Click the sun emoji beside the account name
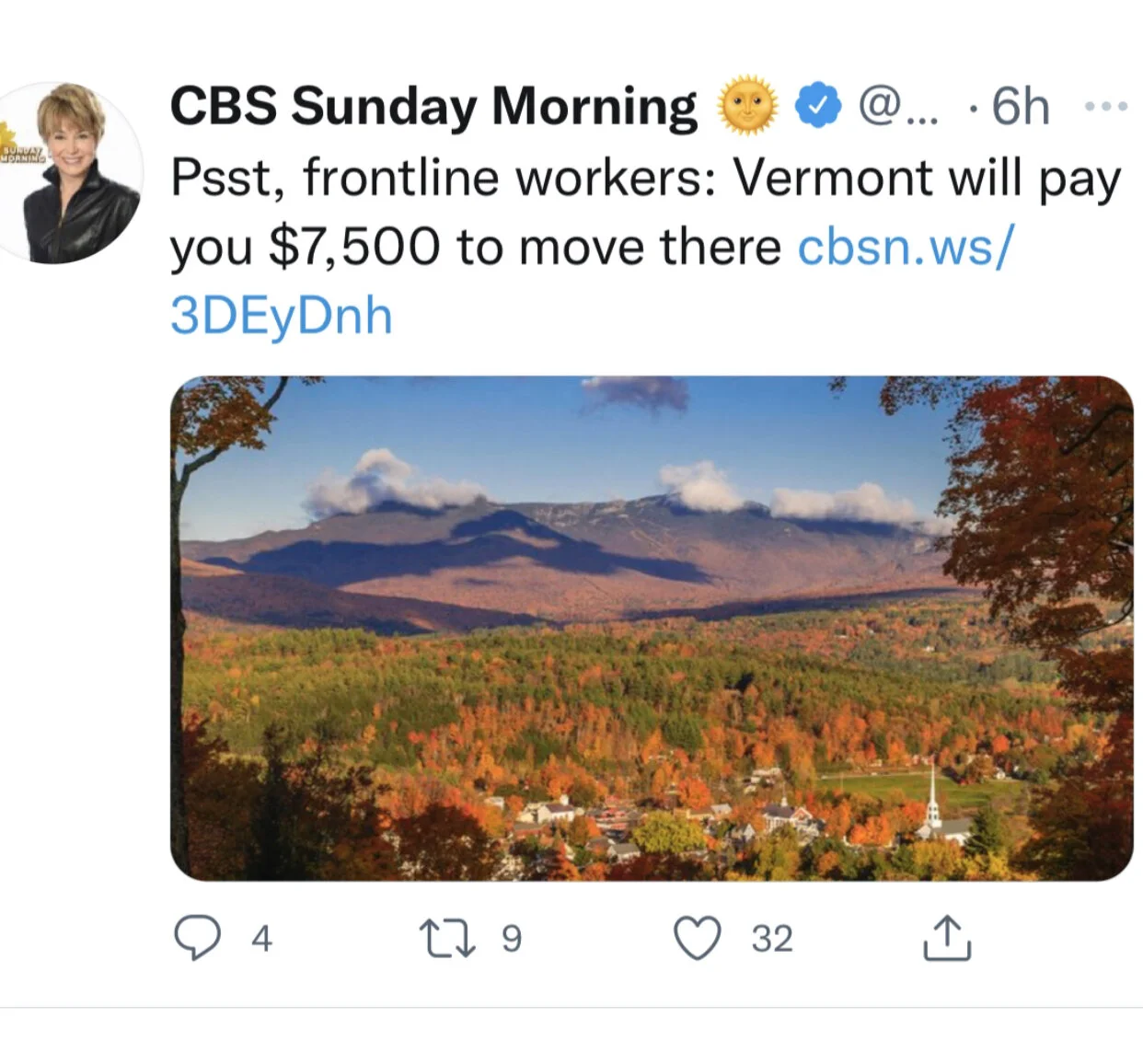 (747, 106)
